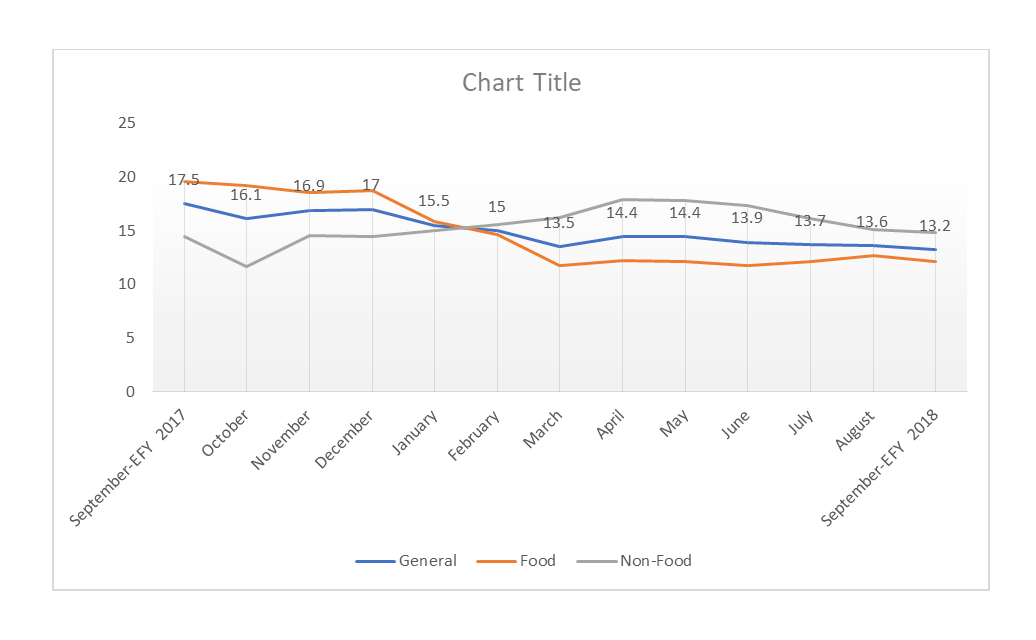Select the 13.9 data label above June
Image resolution: width=1036 pixels, height=640 pixels.
(x=746, y=218)
